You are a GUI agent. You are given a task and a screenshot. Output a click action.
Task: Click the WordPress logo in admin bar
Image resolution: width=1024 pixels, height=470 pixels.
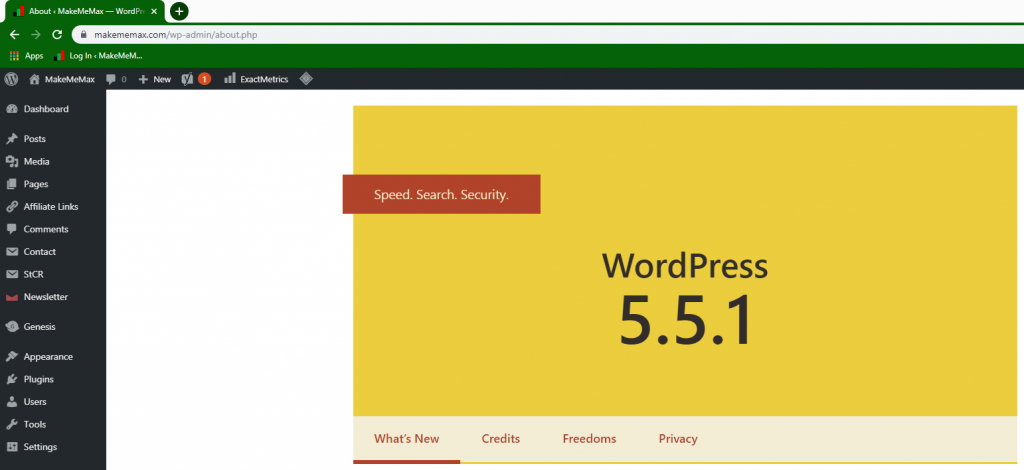(11, 79)
